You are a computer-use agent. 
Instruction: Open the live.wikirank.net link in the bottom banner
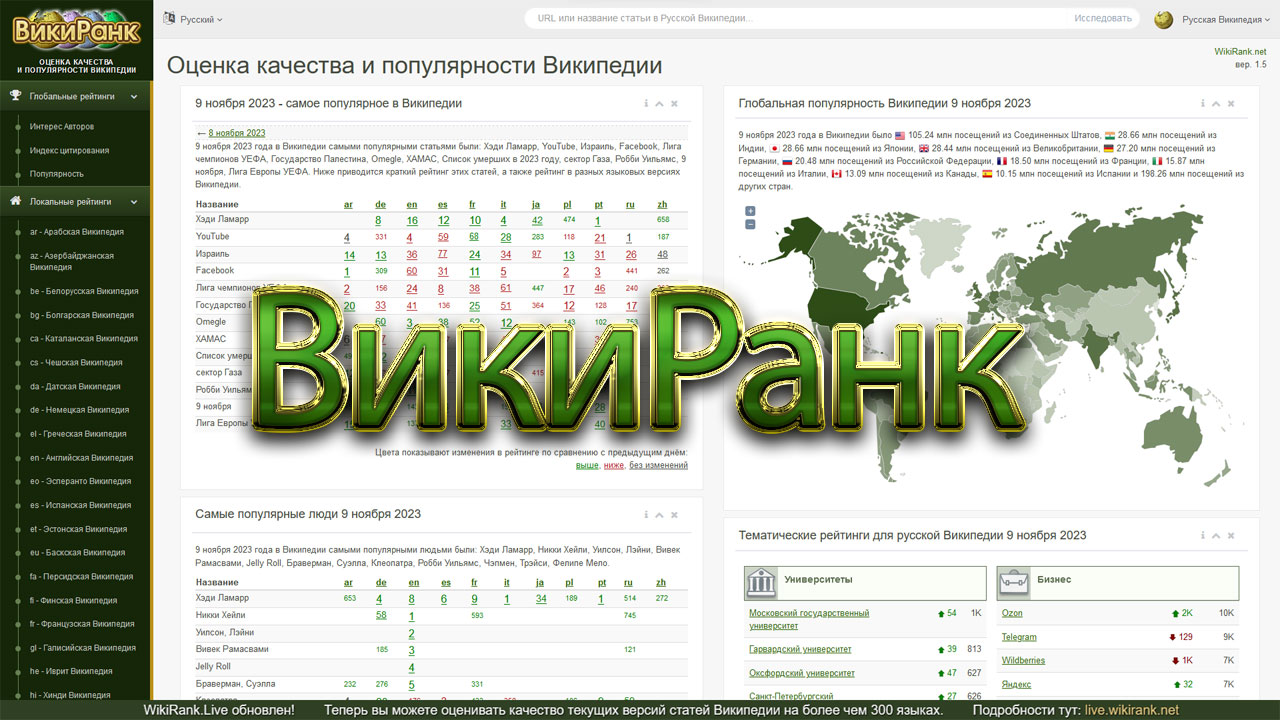(1132, 710)
